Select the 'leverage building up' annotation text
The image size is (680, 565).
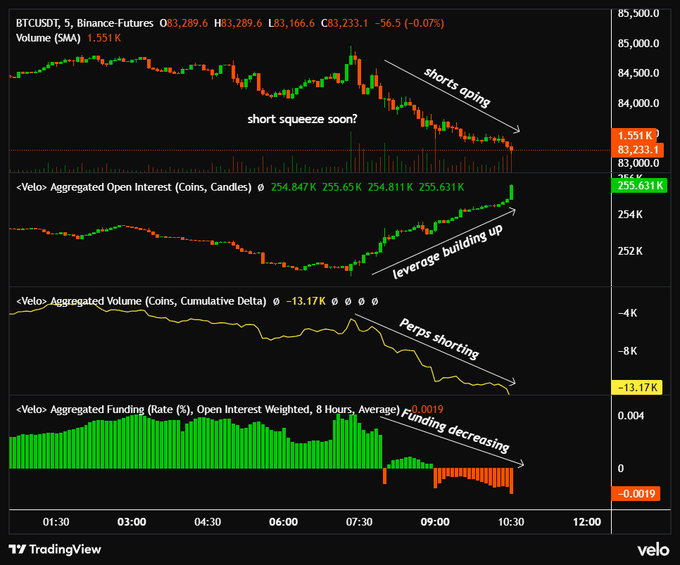(x=448, y=251)
